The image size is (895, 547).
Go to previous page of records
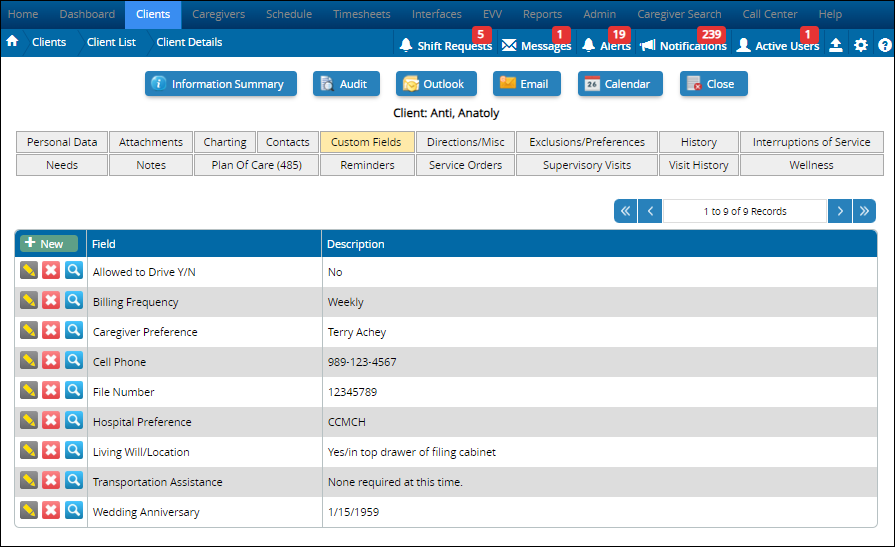650,211
